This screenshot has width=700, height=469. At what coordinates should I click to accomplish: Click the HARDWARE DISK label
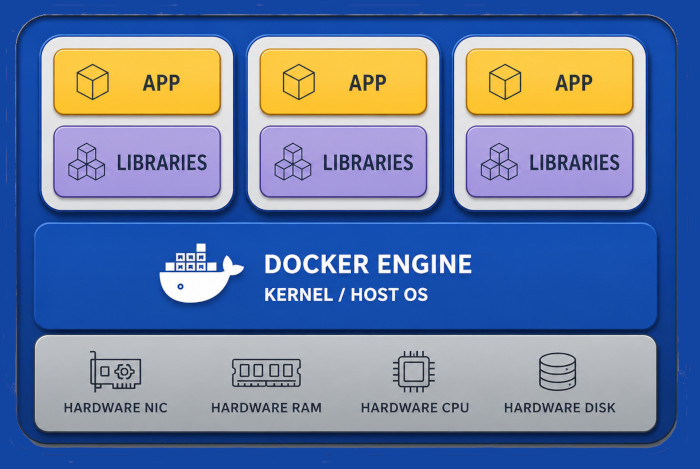tap(560, 407)
